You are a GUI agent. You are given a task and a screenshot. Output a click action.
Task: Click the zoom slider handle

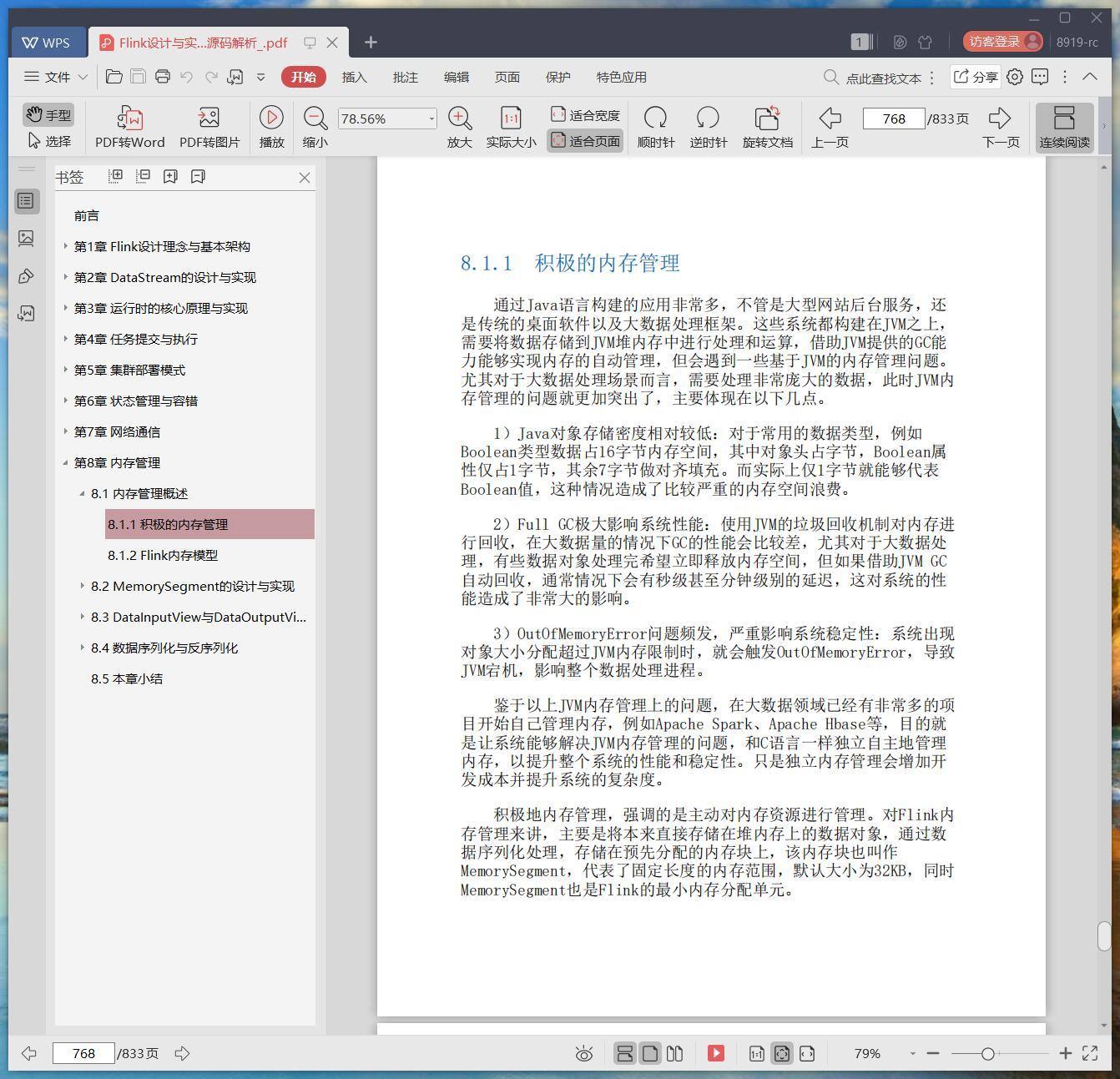click(987, 1054)
